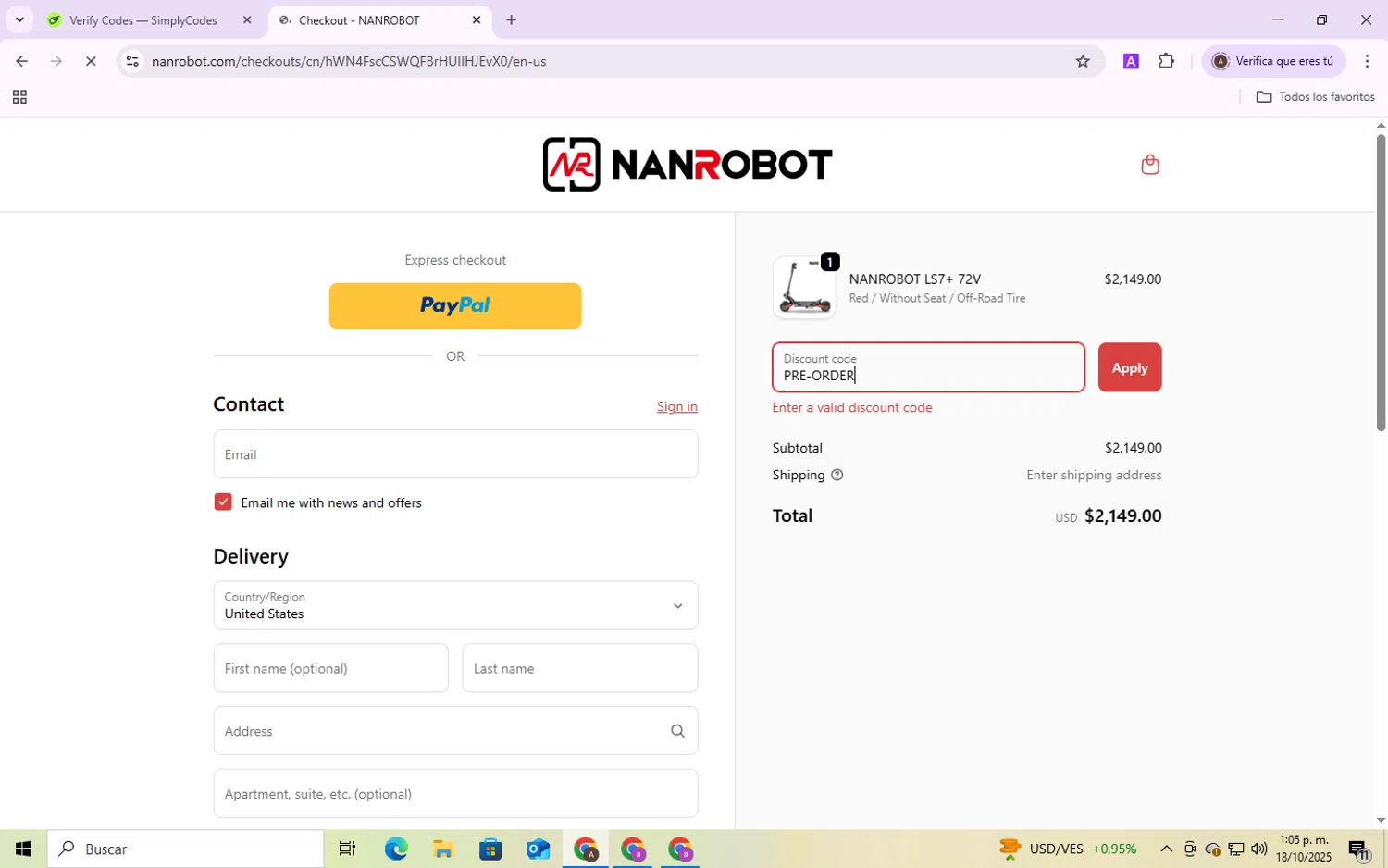Click the NANROBOT LS7+ scooter thumbnail
1388x868 pixels.
click(804, 287)
